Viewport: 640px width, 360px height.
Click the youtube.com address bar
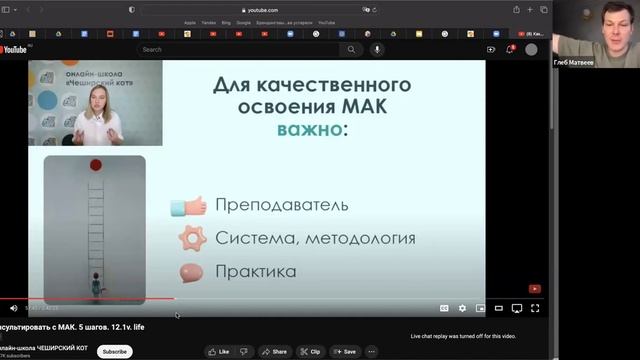(x=260, y=10)
